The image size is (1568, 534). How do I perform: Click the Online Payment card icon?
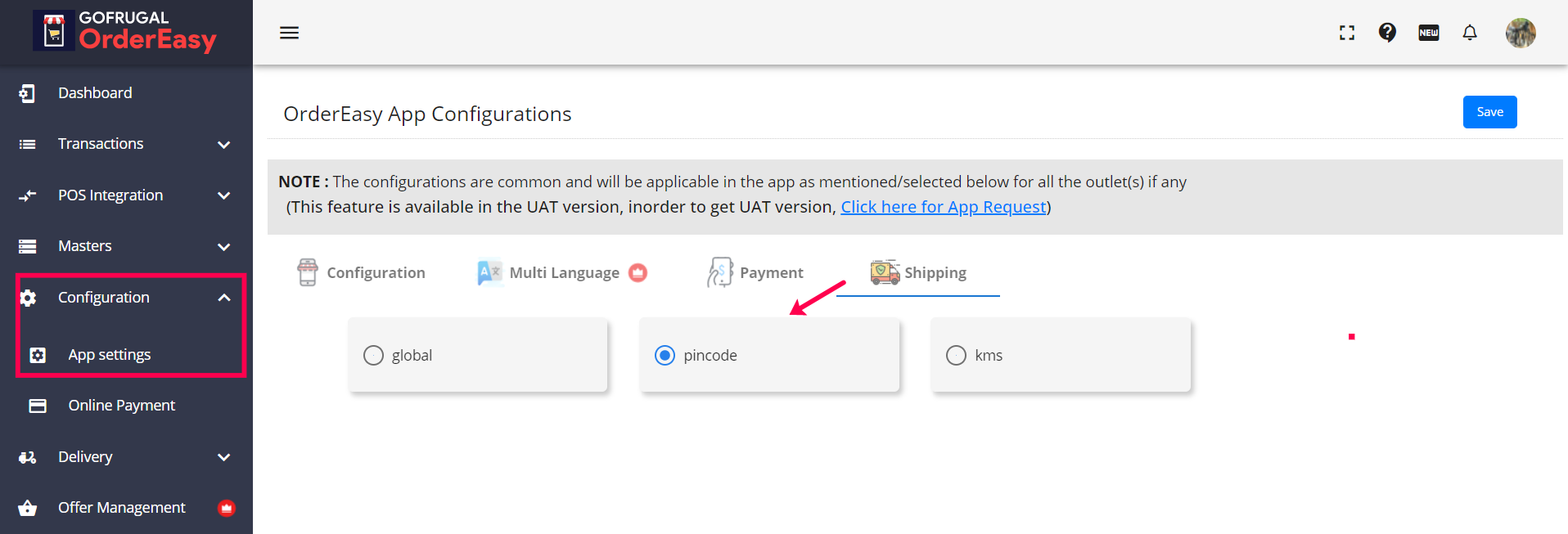click(38, 406)
